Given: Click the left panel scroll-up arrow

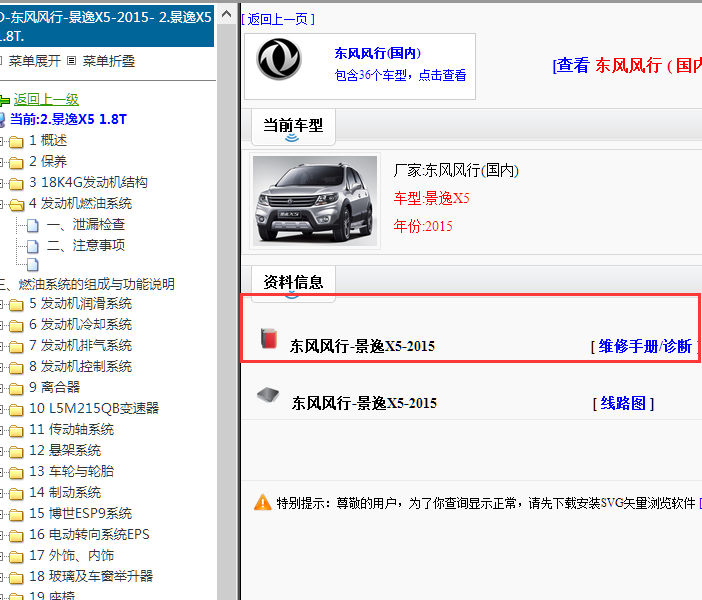Looking at the screenshot, I should click(227, 14).
